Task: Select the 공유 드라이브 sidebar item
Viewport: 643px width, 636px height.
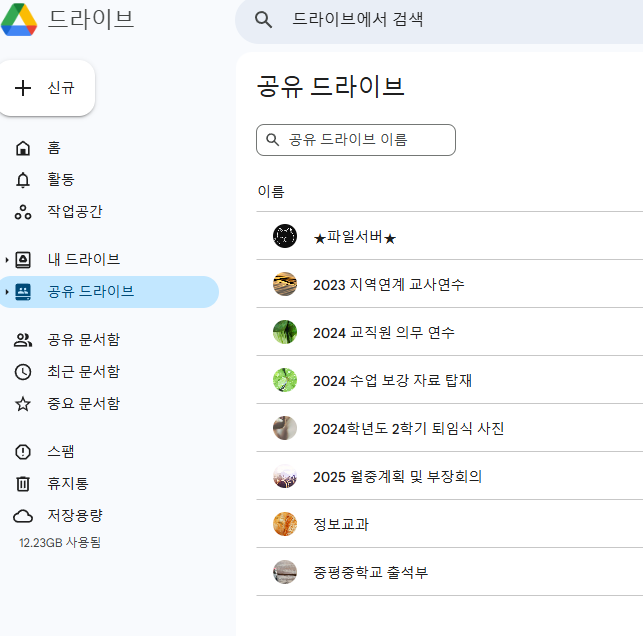Action: [107, 292]
